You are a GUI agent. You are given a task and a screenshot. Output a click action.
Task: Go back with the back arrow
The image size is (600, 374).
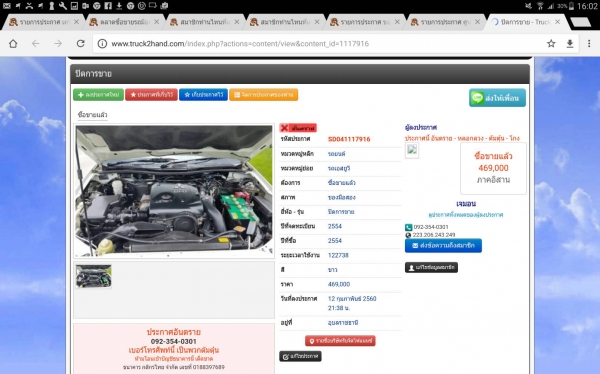pos(36,44)
